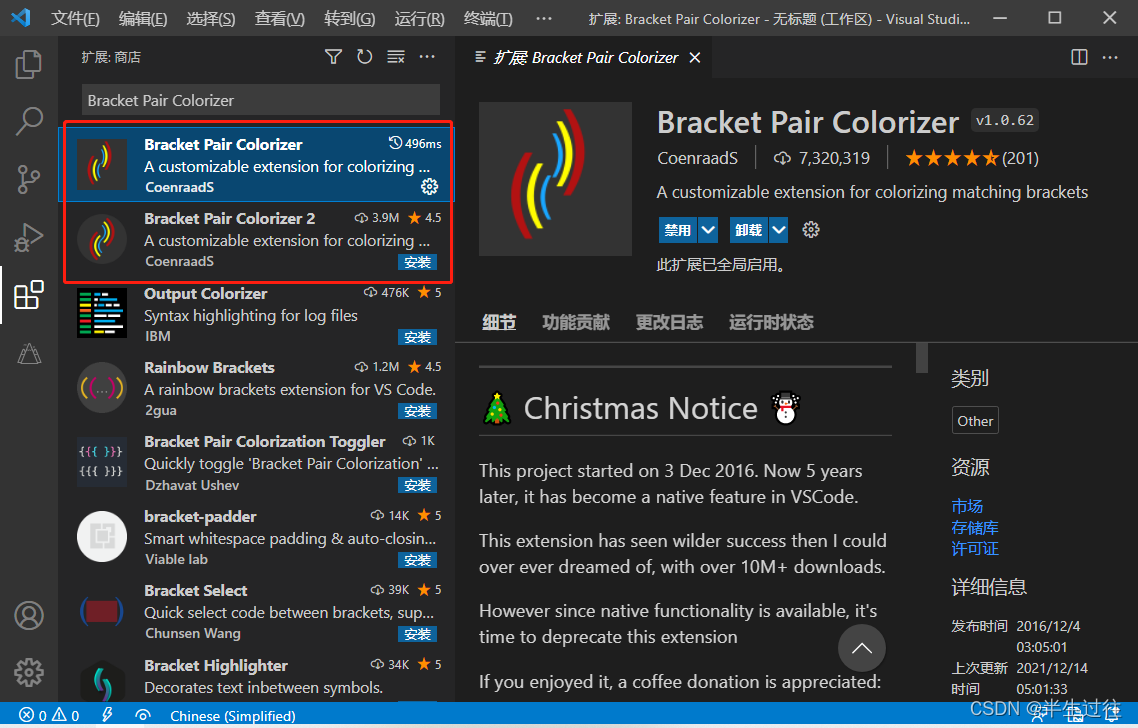Select Bracket Highlighter in extension list
The image size is (1138, 728).
pyautogui.click(x=256, y=676)
